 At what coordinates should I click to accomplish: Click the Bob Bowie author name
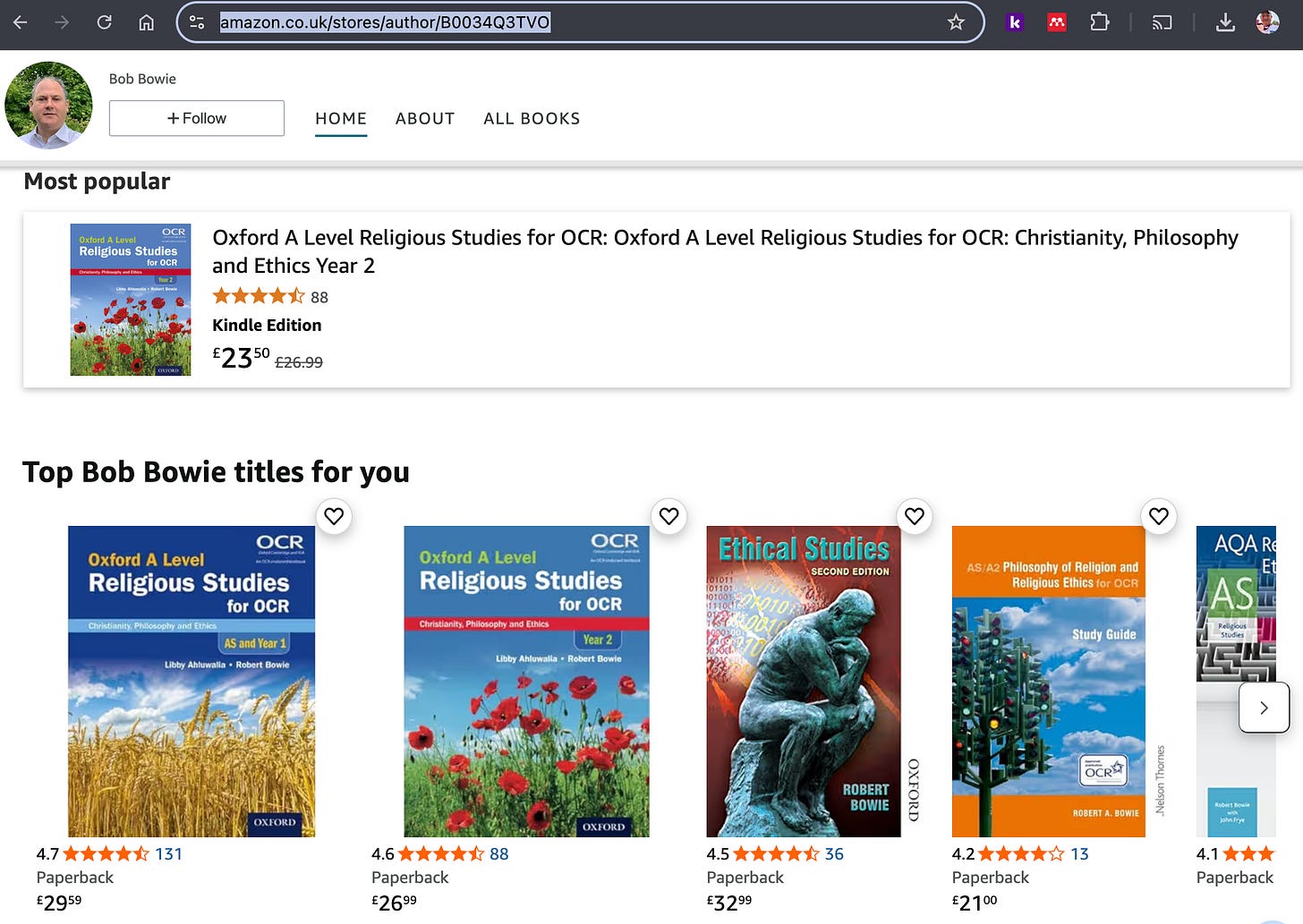(142, 79)
